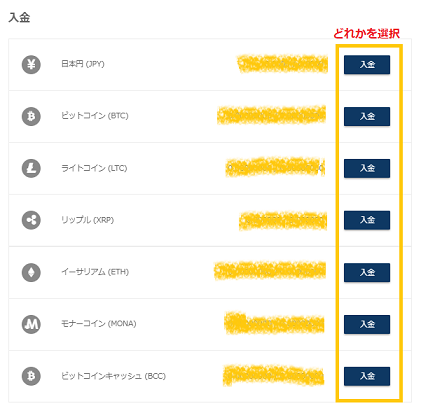
Task: Click the Bitcoin BTC coin icon
Action: (31, 116)
